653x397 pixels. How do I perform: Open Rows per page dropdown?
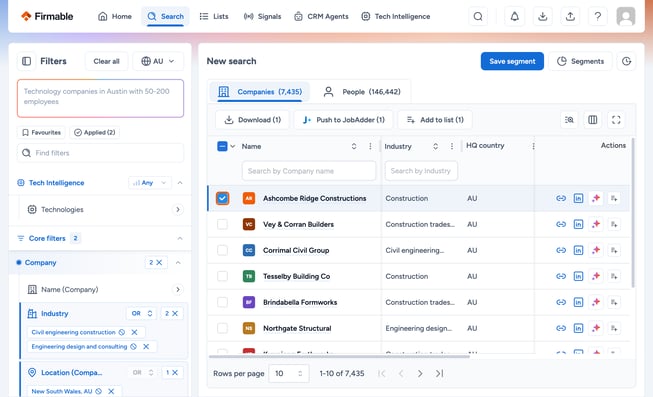(x=289, y=374)
